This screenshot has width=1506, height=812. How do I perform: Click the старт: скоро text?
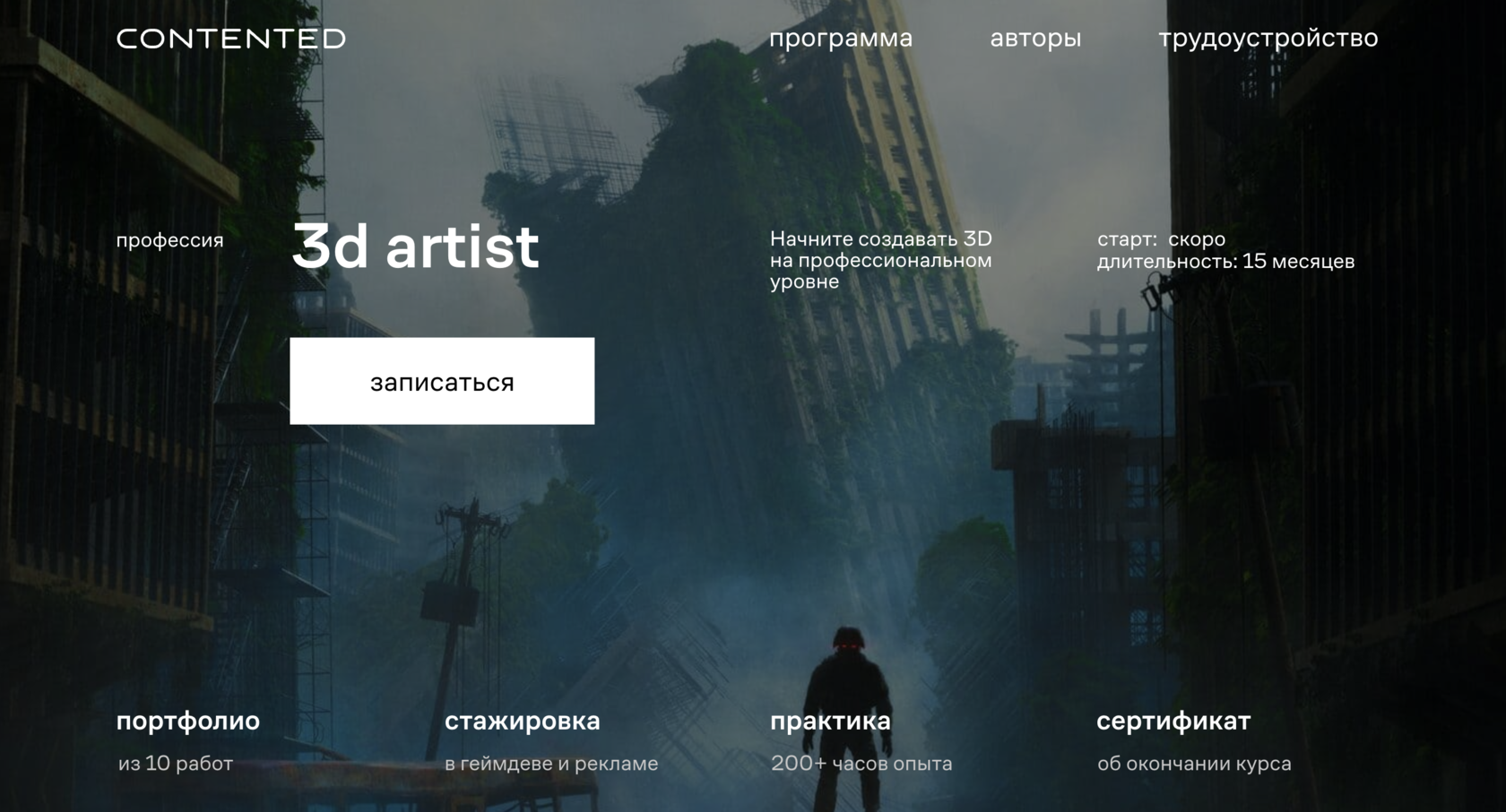tap(1161, 239)
